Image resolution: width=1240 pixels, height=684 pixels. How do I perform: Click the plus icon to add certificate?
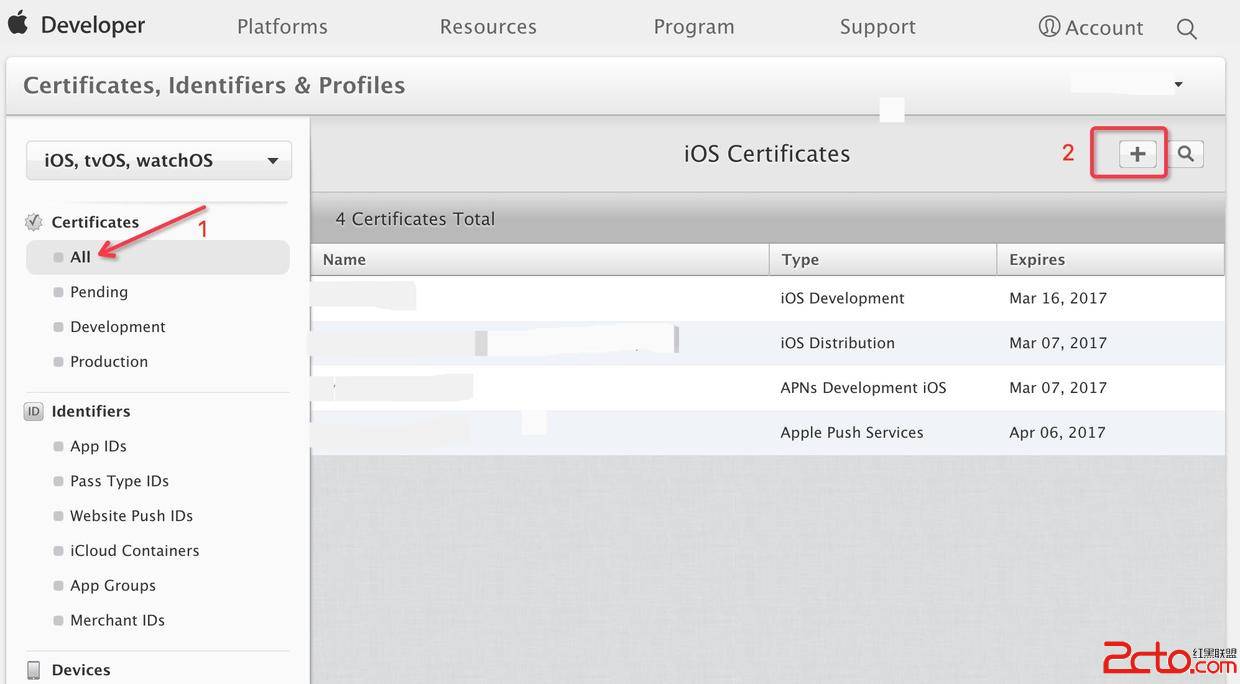point(1137,154)
